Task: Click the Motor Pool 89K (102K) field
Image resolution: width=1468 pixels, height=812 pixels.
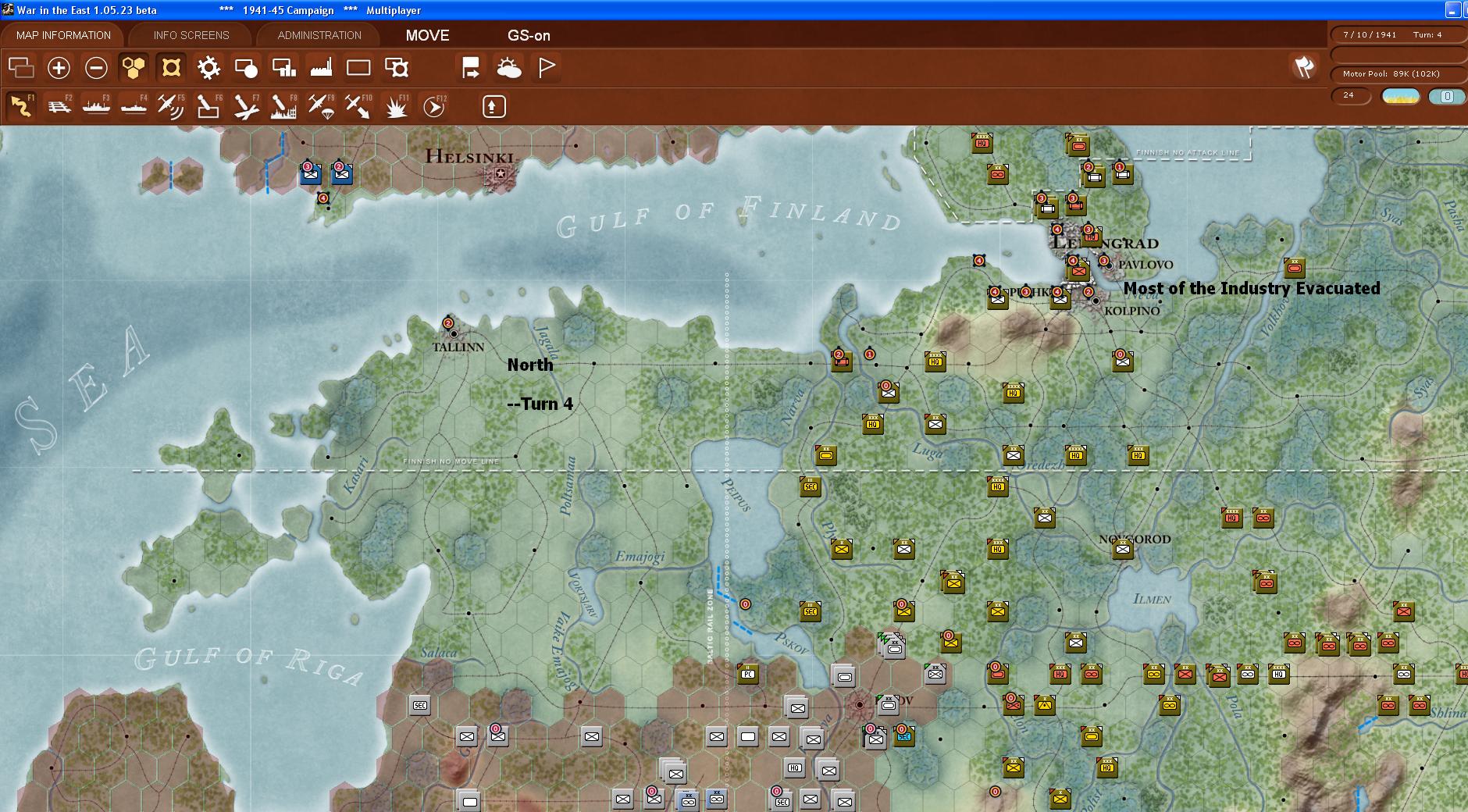Action: 1398,74
